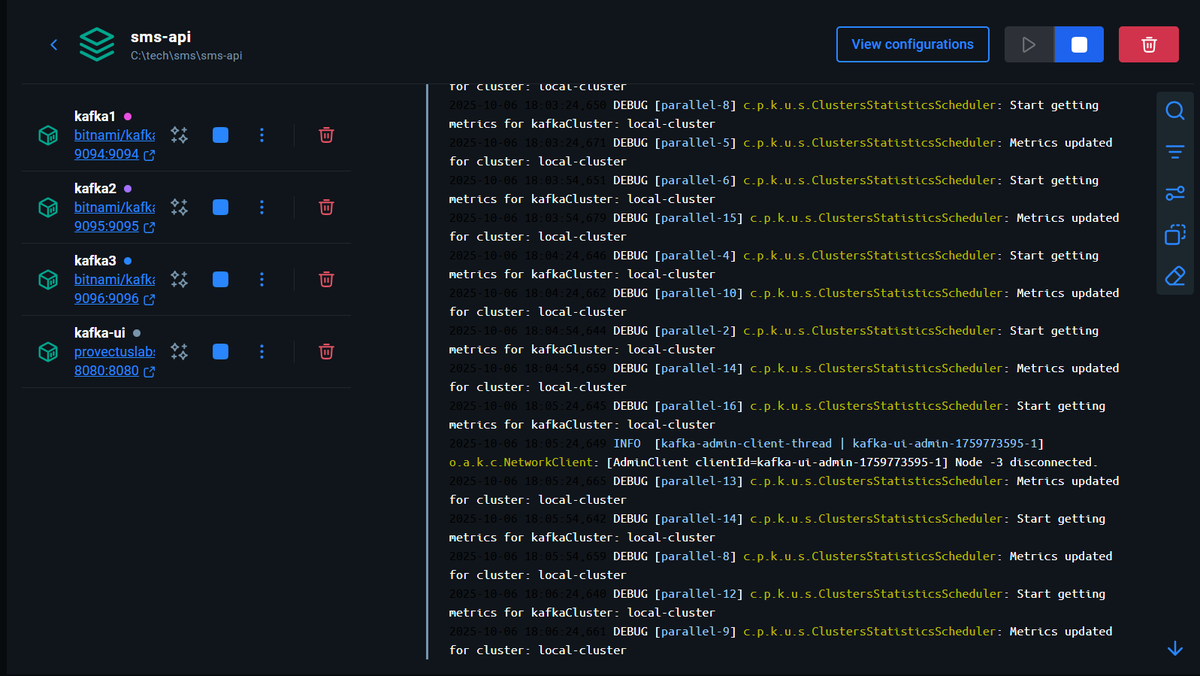
Task: Click the gray color dot next to kafka-ui
Action: pos(136,333)
